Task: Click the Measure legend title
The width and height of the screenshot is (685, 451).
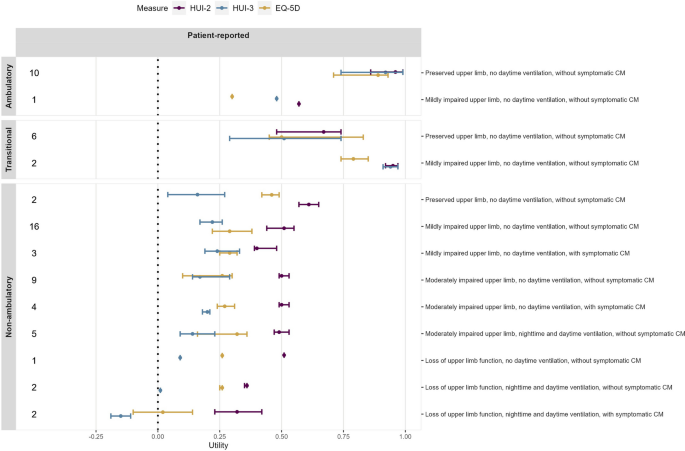Action: tap(150, 8)
